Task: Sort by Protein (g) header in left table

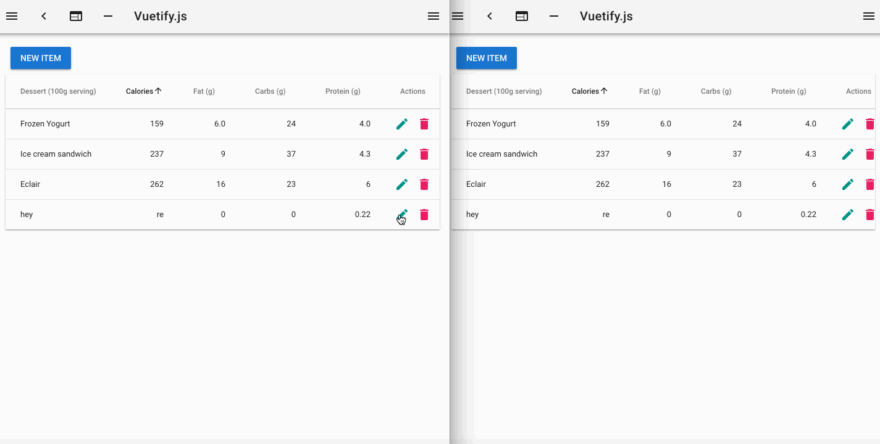Action: click(x=343, y=91)
